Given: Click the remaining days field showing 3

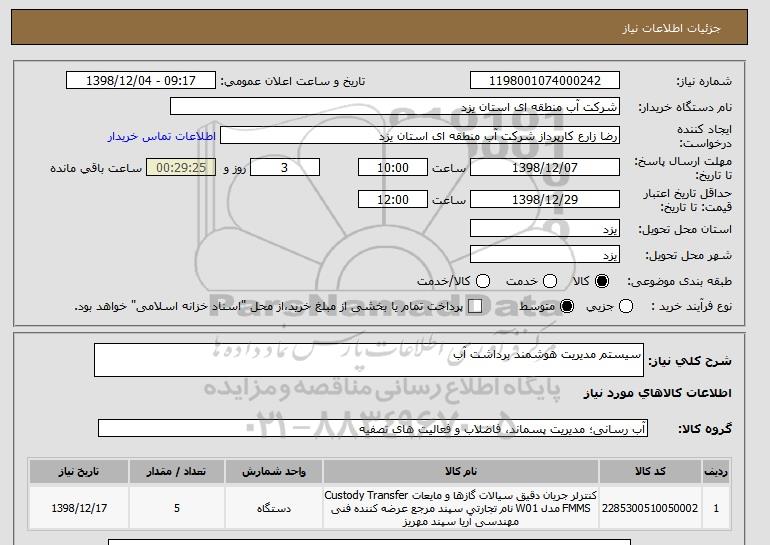Looking at the screenshot, I should (x=285, y=167).
